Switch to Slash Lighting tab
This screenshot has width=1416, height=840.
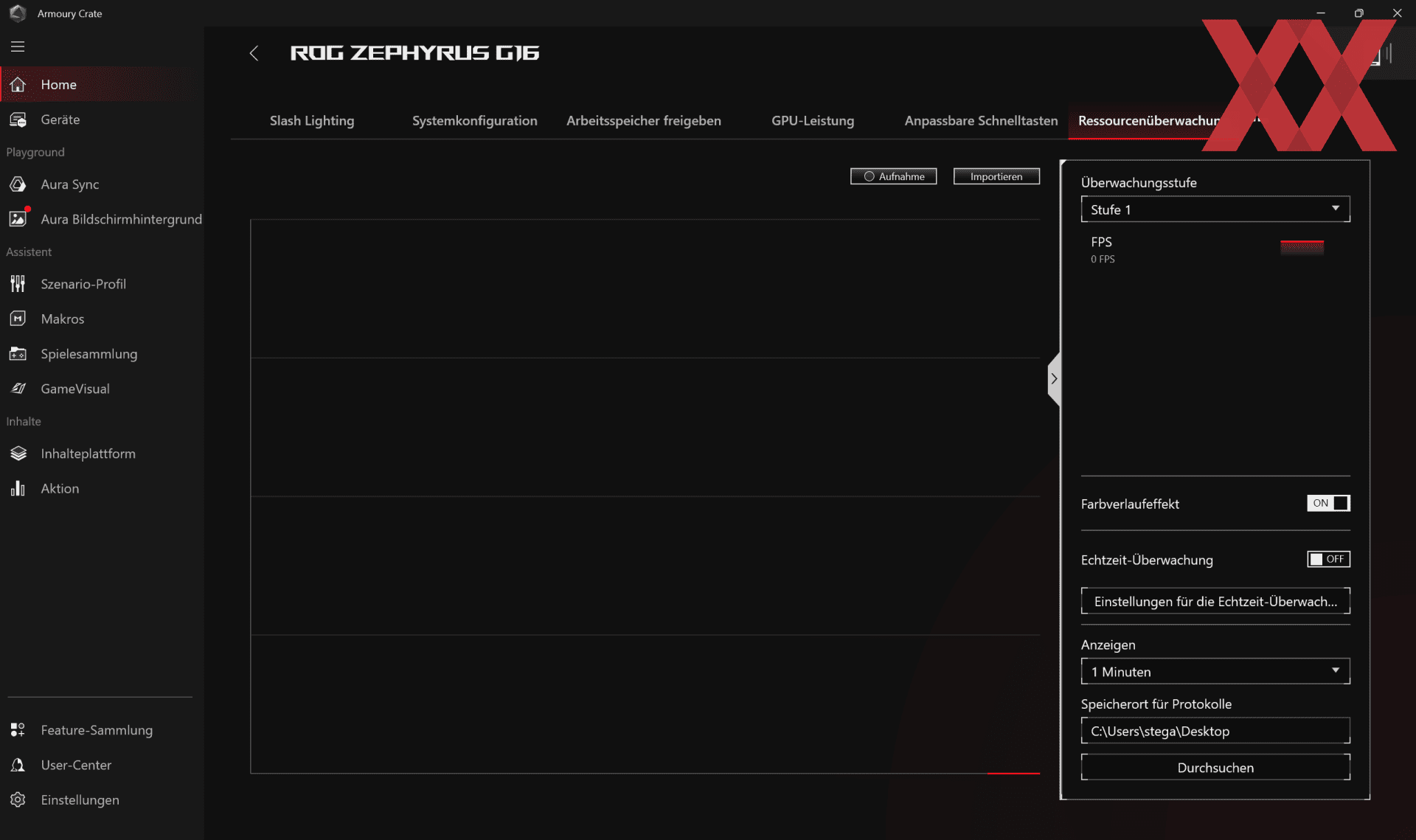(x=311, y=121)
